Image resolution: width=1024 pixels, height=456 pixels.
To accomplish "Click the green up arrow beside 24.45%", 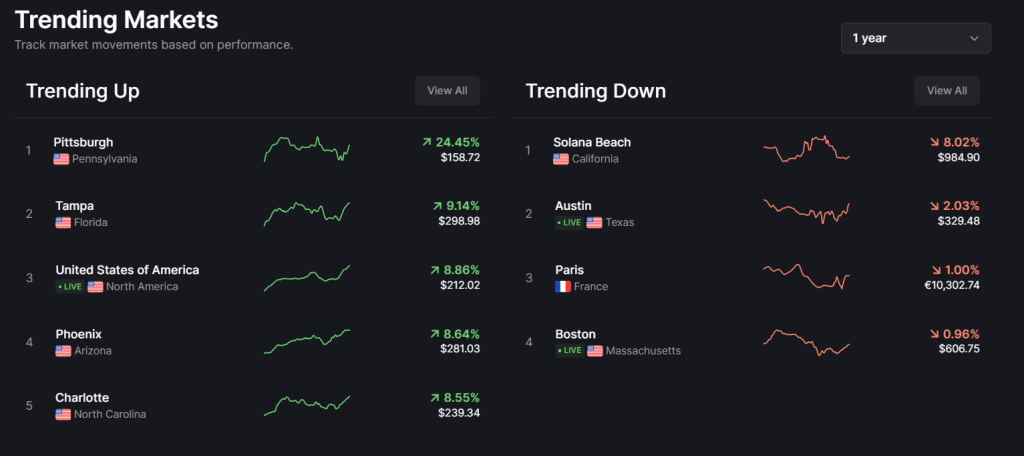I will pyautogui.click(x=427, y=142).
